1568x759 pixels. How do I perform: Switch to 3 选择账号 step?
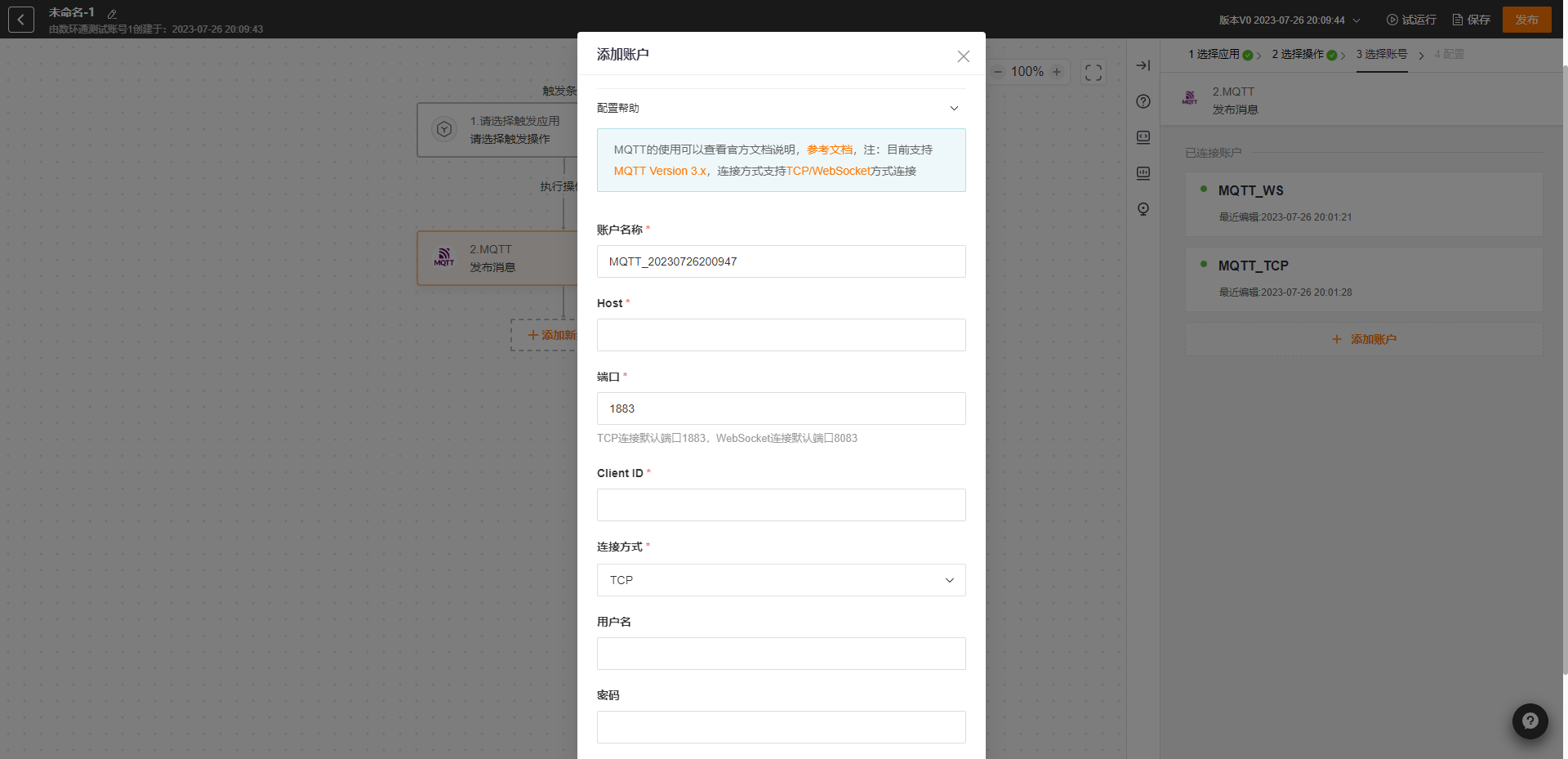point(1382,55)
